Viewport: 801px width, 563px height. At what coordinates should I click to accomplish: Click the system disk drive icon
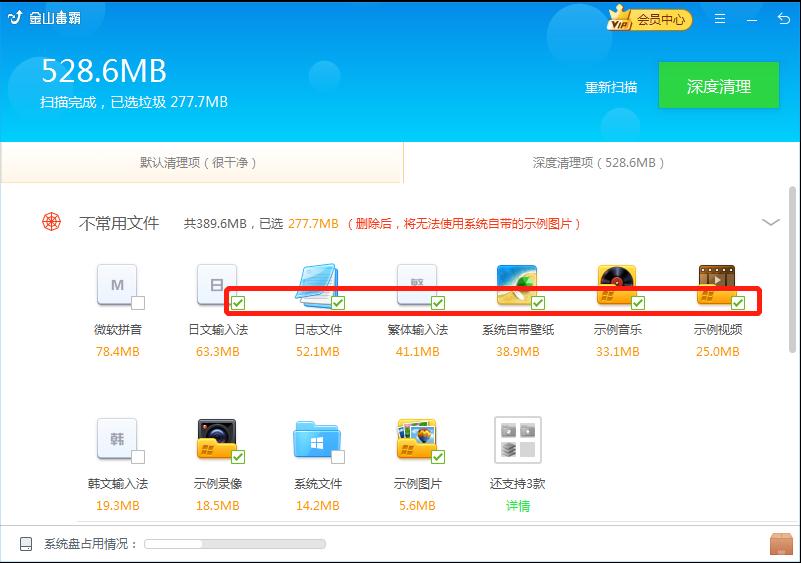(26, 544)
